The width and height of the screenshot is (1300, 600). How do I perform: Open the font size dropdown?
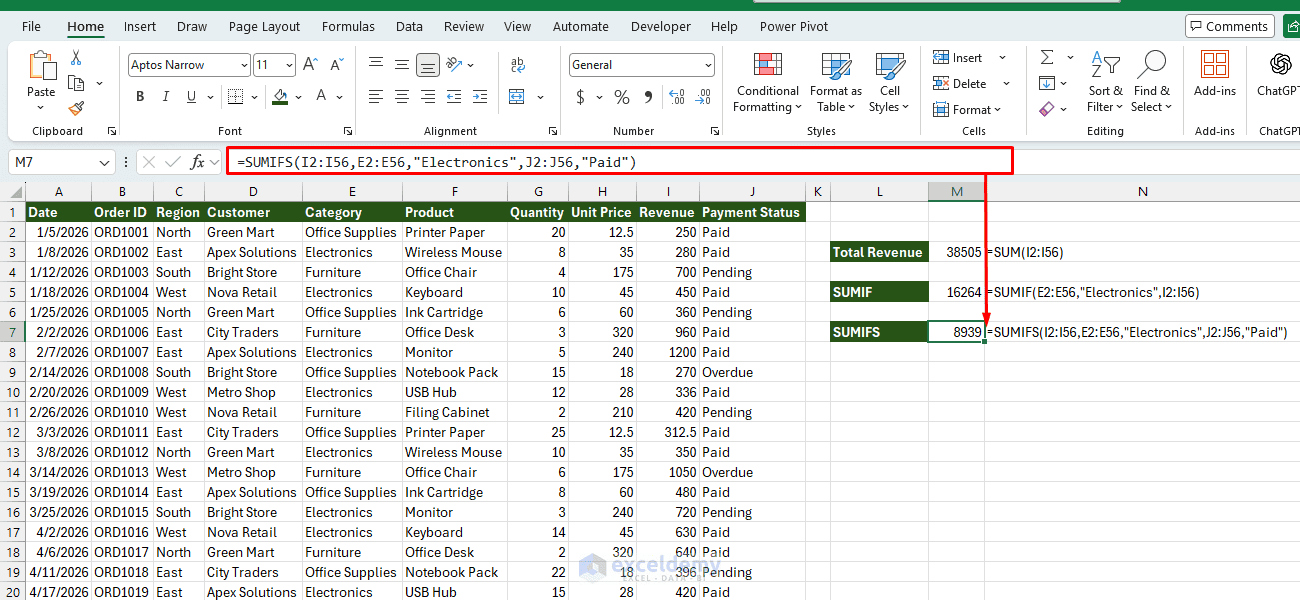[x=288, y=65]
